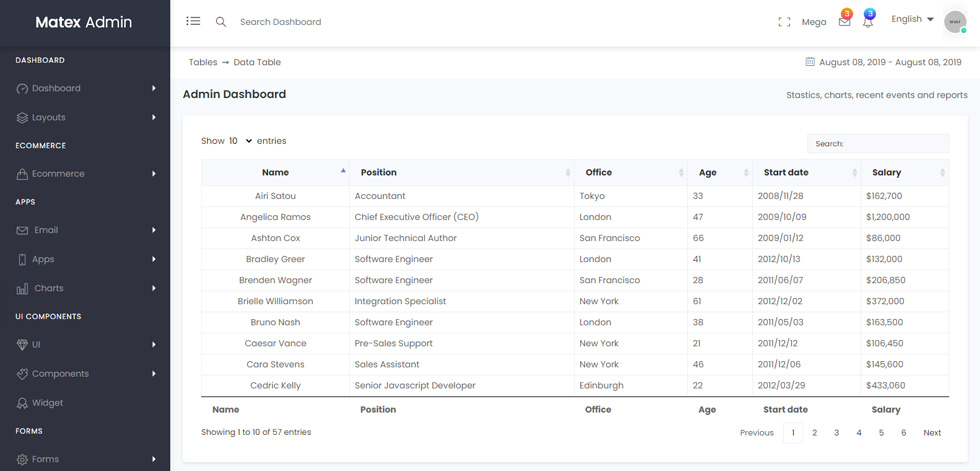980x471 pixels.
Task: Open Widget in the sidebar
Action: [48, 403]
